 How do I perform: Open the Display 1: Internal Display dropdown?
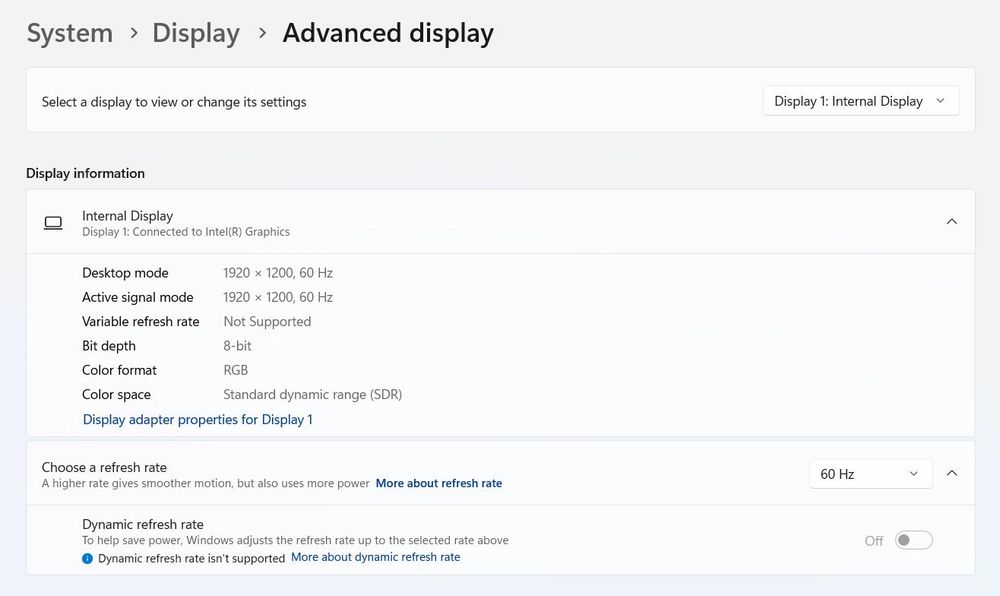pyautogui.click(x=860, y=101)
